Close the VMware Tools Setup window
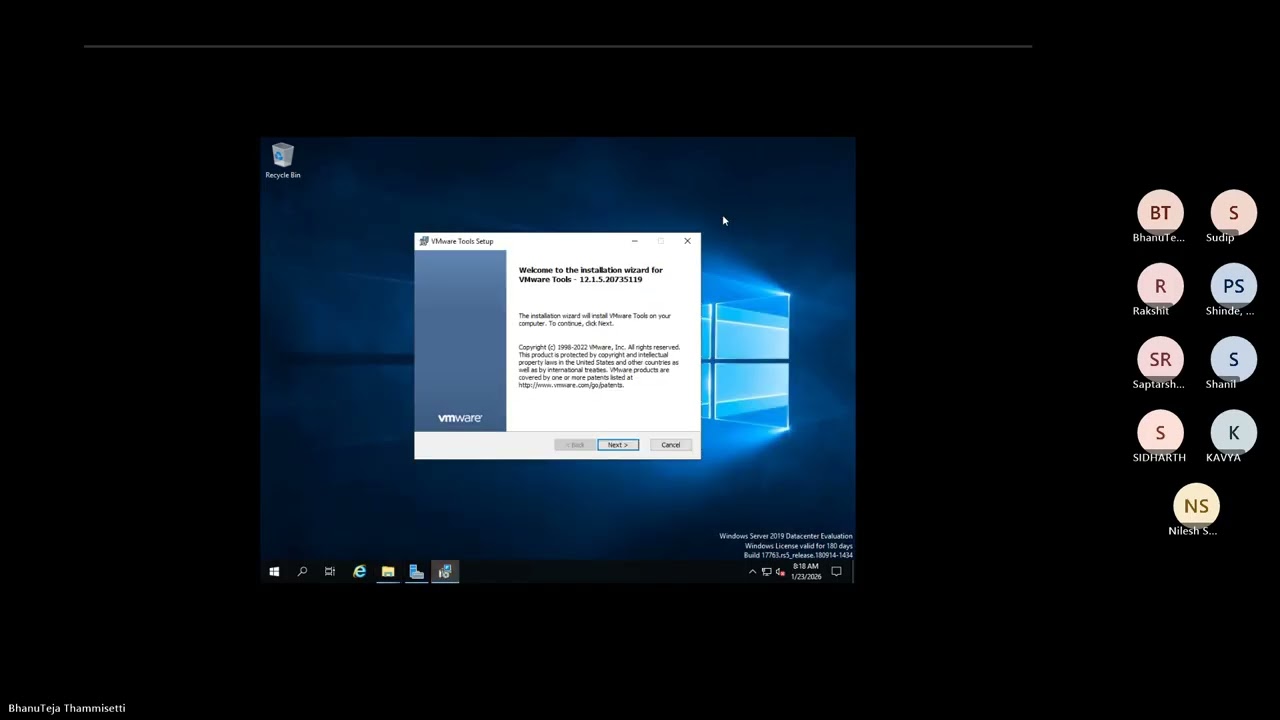The height and width of the screenshot is (720, 1280). pyautogui.click(x=687, y=241)
